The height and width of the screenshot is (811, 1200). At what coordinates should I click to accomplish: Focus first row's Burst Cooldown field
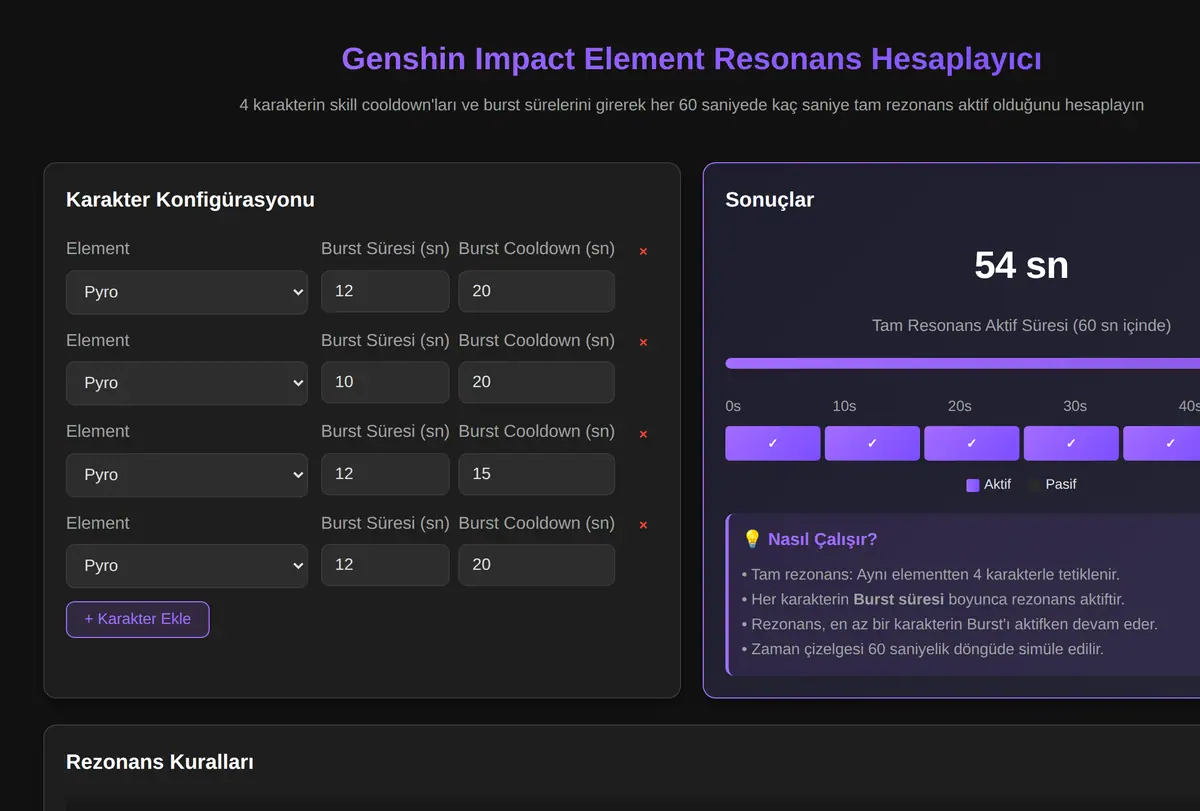537,291
